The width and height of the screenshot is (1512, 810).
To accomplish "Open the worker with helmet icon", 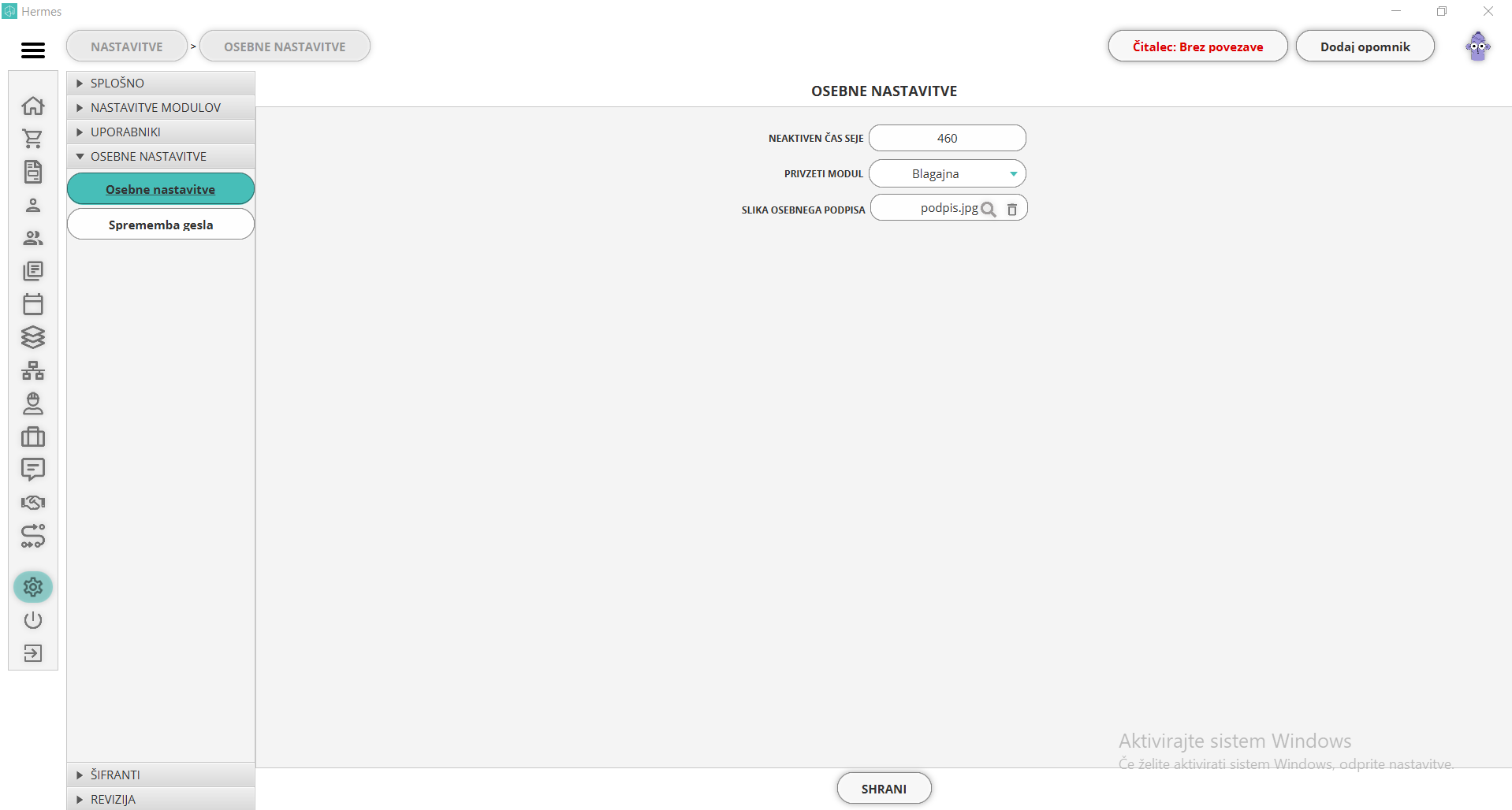I will (33, 403).
